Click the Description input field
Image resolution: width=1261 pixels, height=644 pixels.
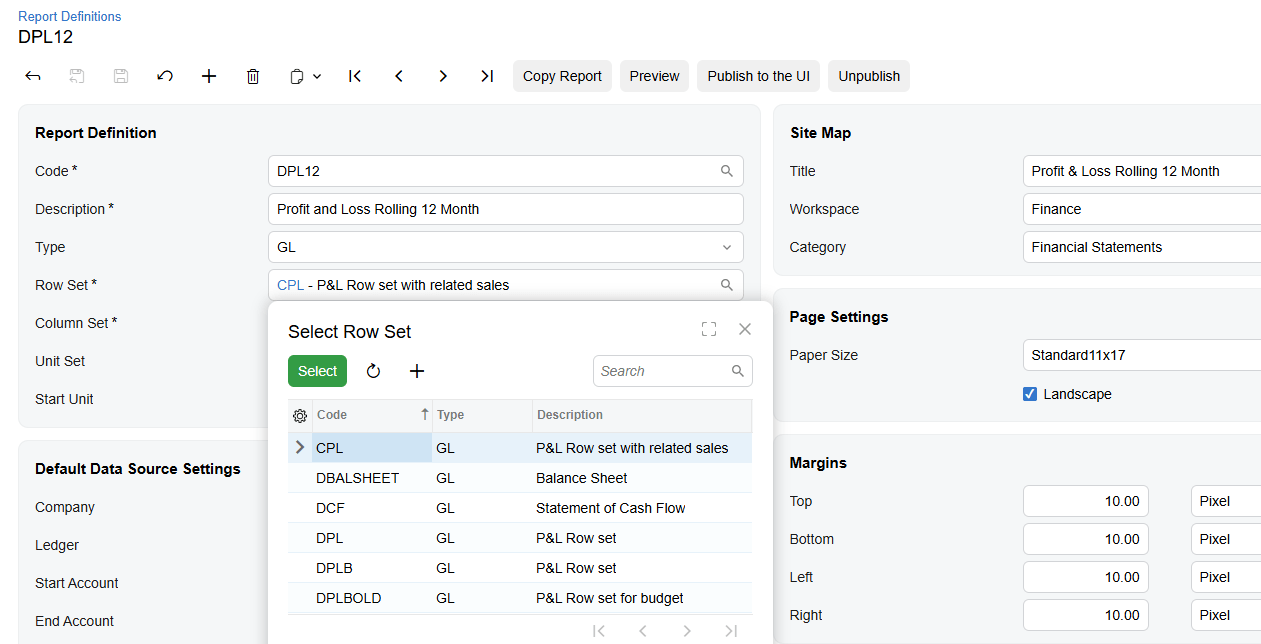click(x=506, y=209)
